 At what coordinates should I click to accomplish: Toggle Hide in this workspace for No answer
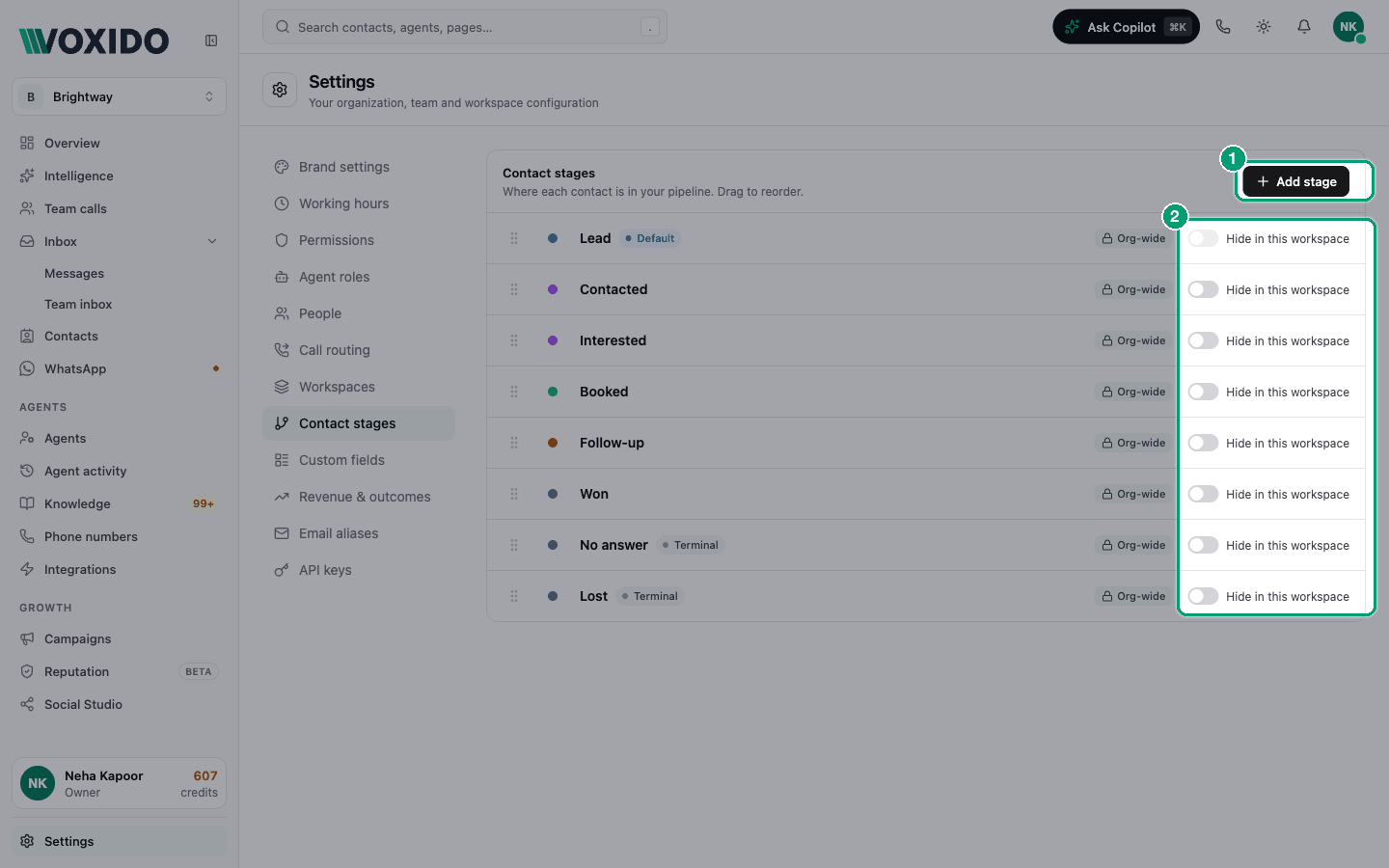[x=1203, y=545]
